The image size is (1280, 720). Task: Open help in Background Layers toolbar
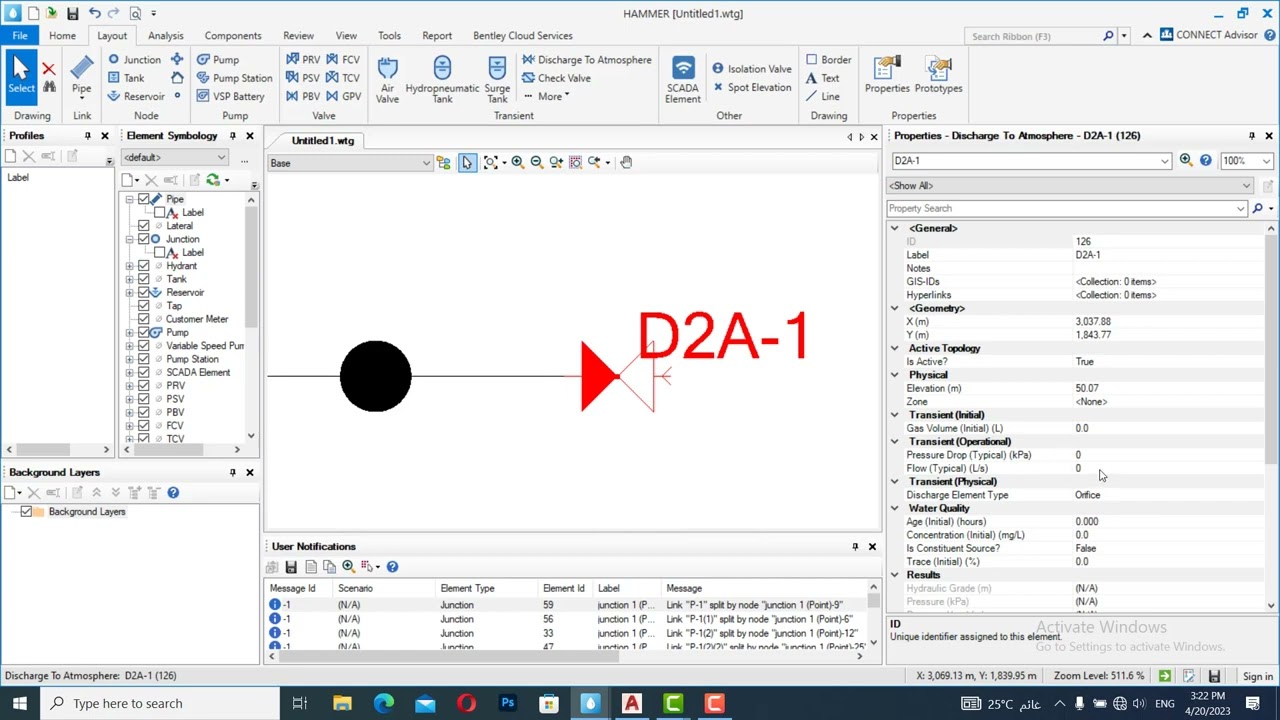173,492
